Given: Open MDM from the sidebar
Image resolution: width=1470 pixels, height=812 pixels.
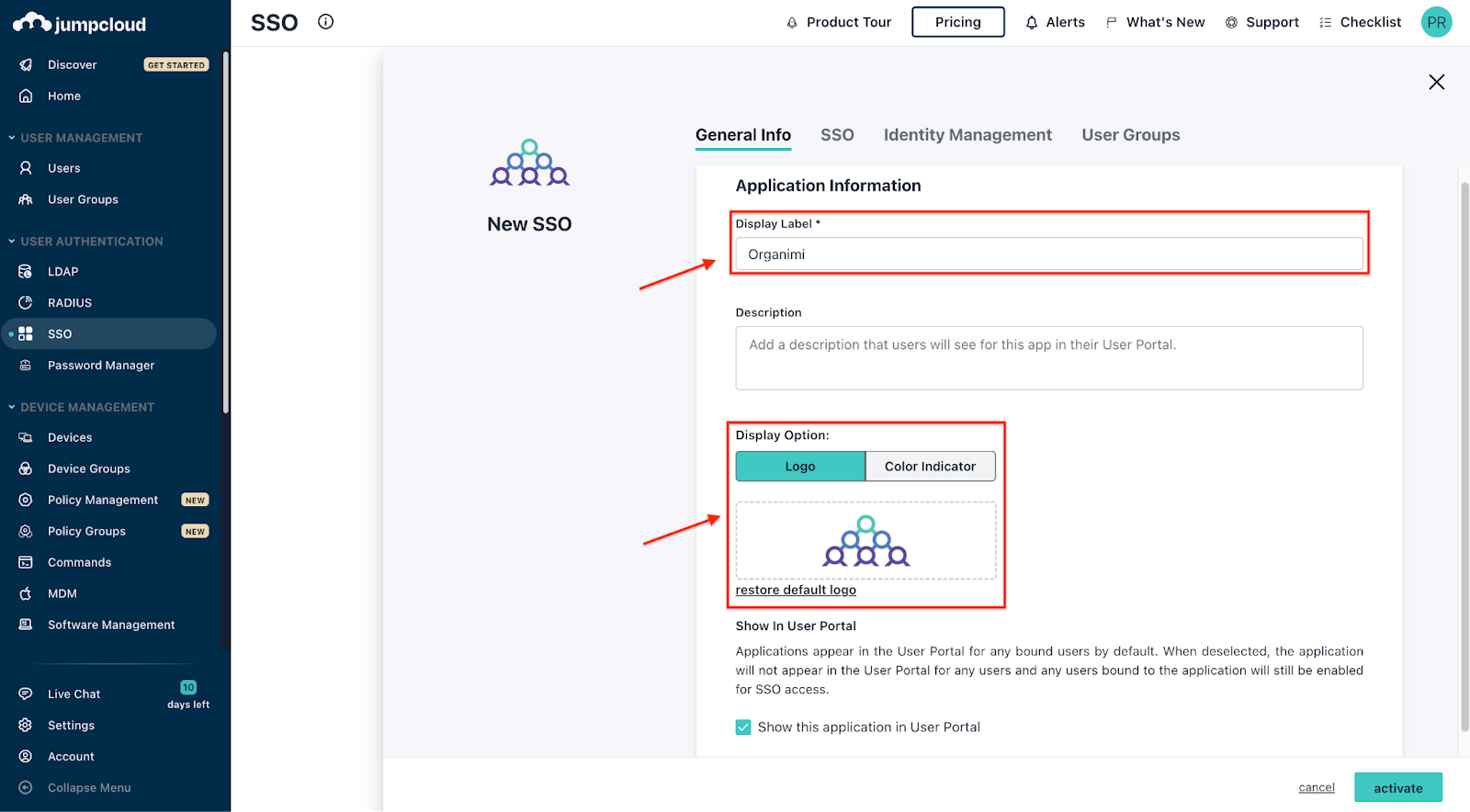Looking at the screenshot, I should 62,594.
